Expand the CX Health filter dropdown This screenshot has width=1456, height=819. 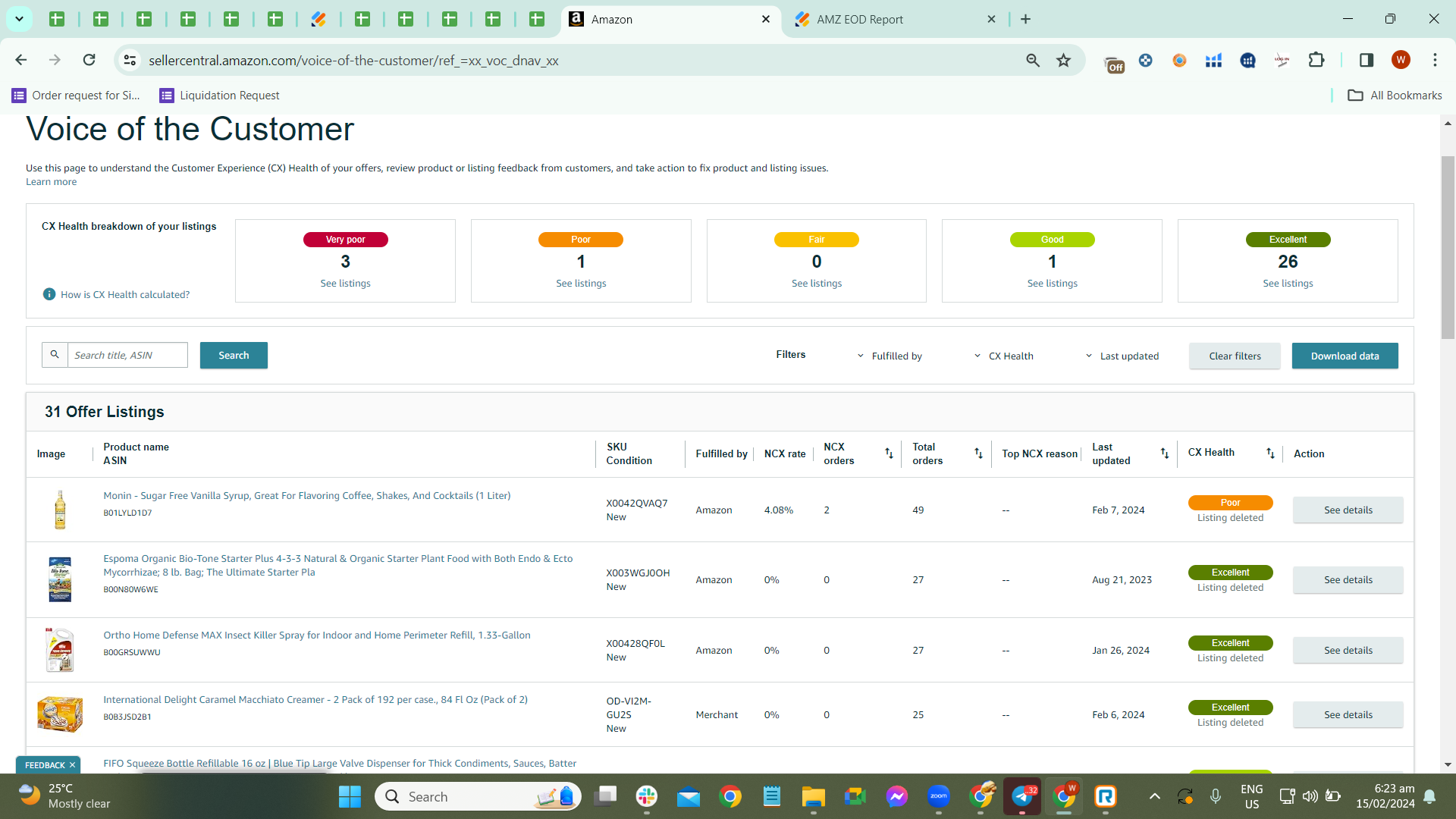[x=1003, y=356]
